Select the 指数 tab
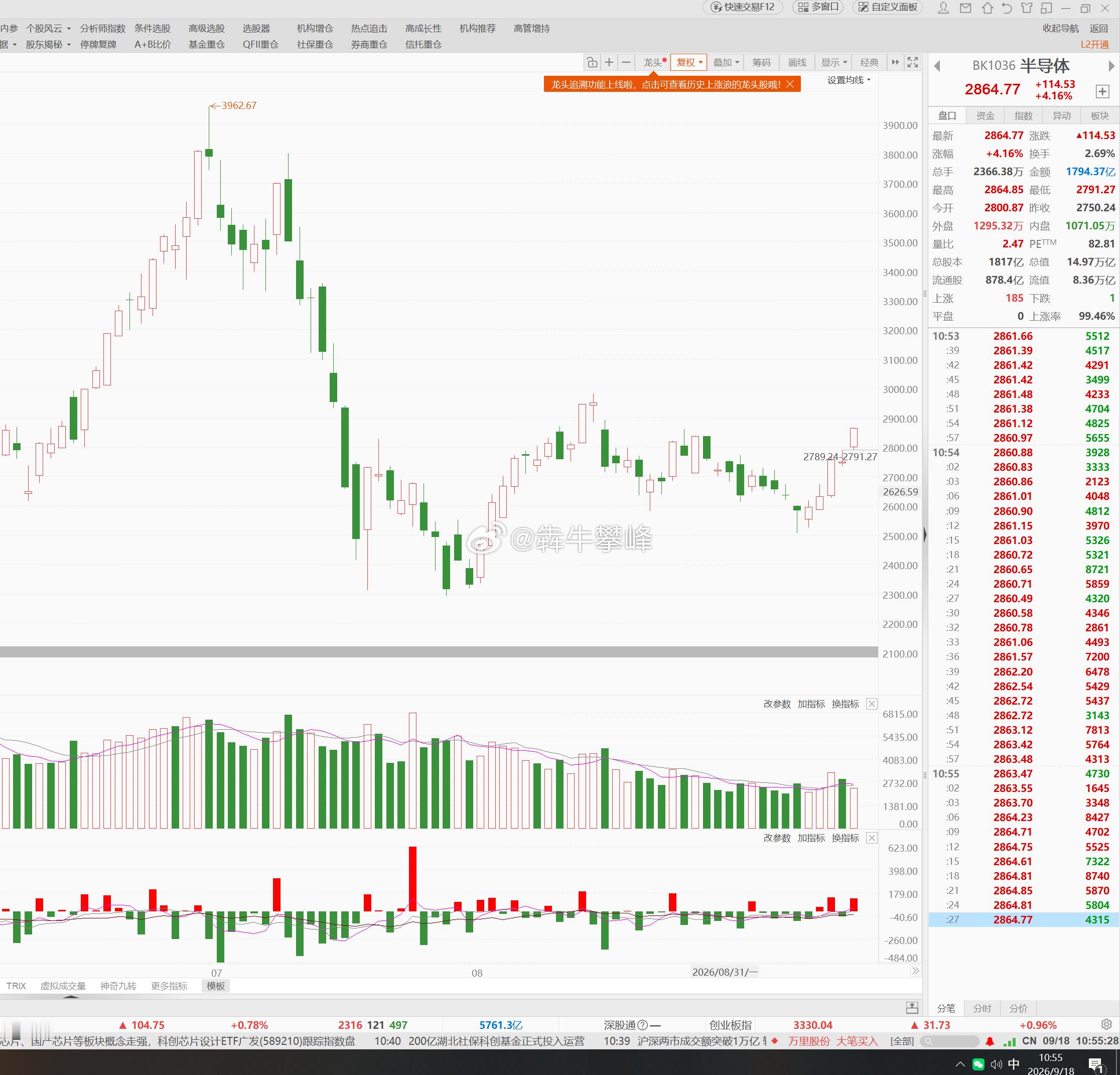 [1024, 115]
